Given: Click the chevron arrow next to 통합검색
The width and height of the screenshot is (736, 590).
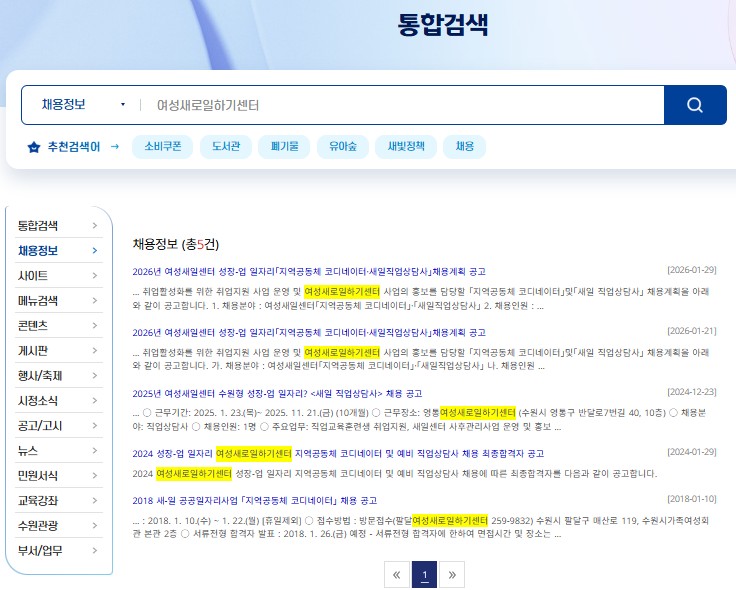Looking at the screenshot, I should coord(95,226).
